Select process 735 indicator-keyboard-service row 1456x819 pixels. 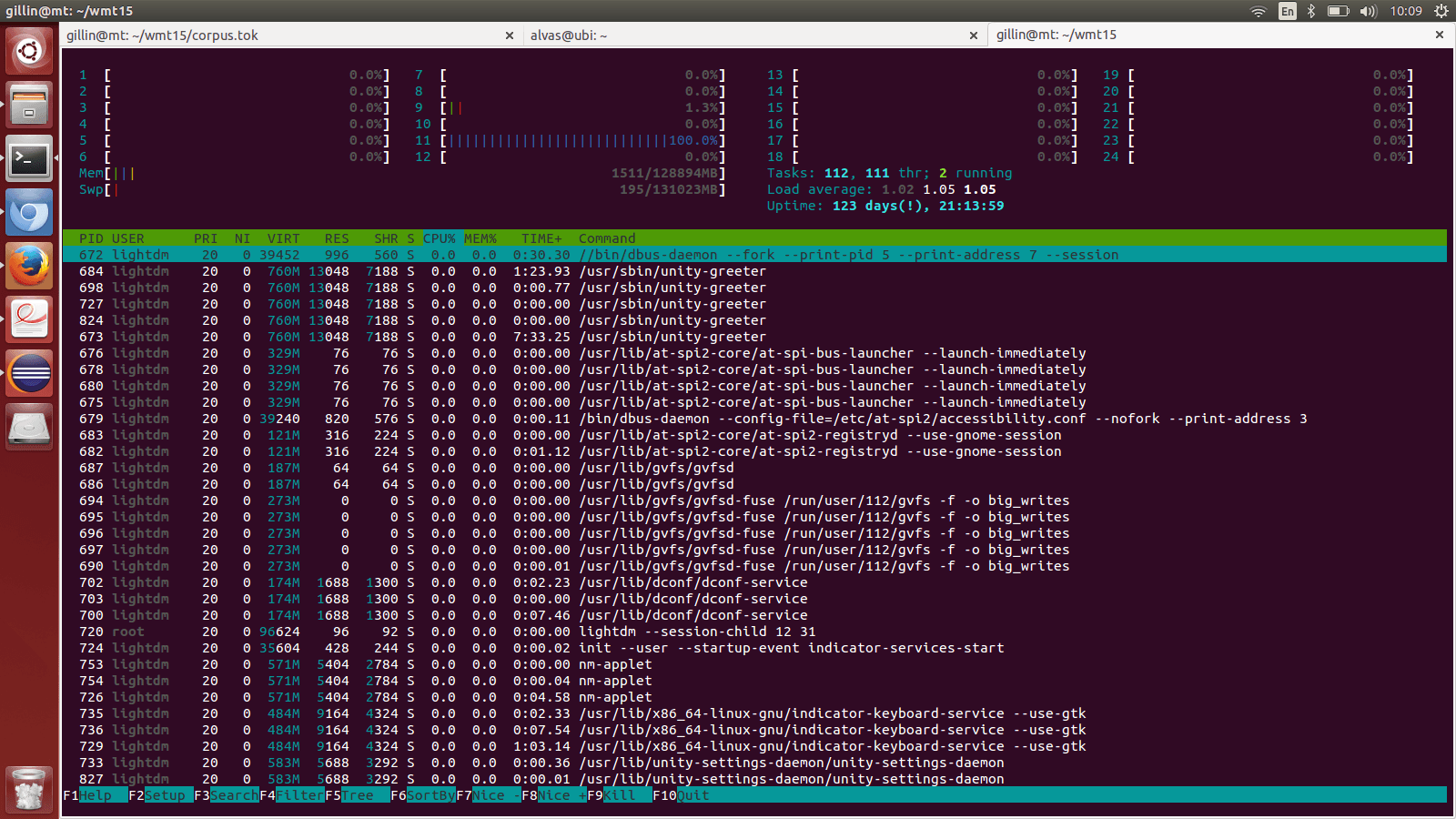[x=754, y=713]
